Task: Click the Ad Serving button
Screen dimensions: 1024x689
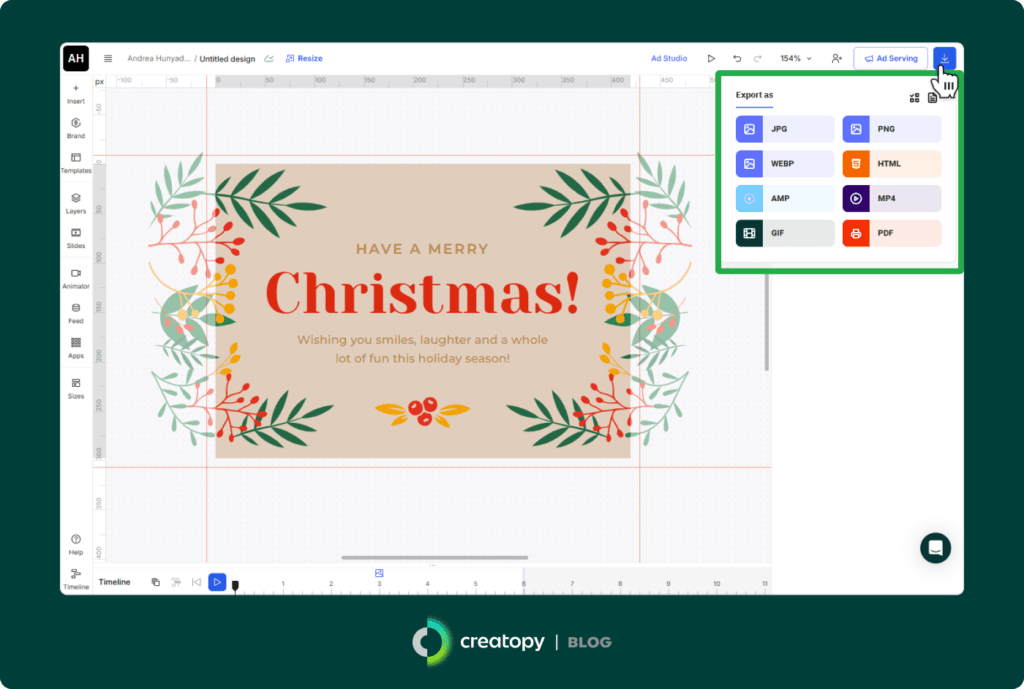Action: [890, 59]
